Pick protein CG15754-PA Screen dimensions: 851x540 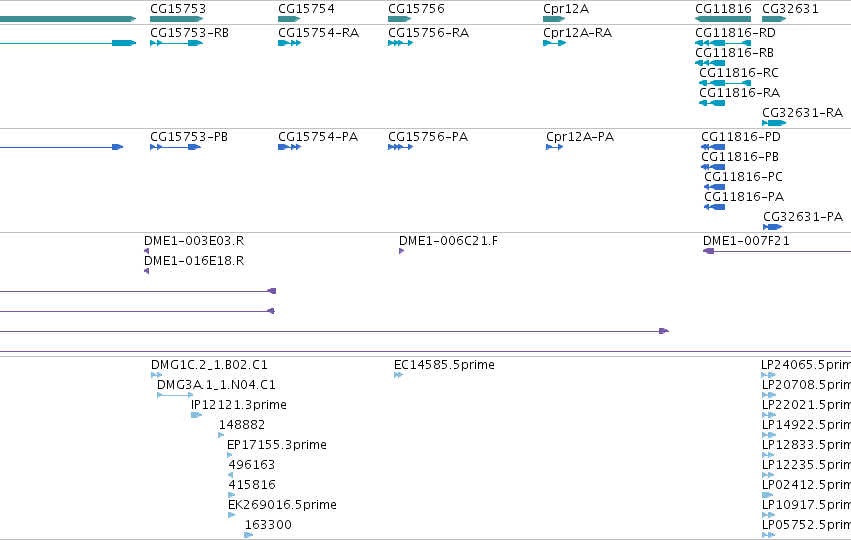coord(289,147)
